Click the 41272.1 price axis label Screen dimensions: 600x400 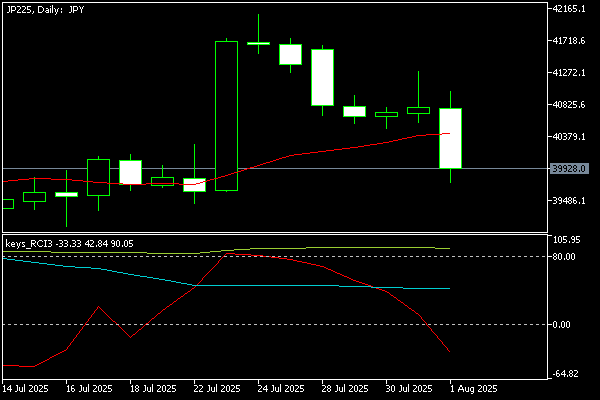pos(569,73)
